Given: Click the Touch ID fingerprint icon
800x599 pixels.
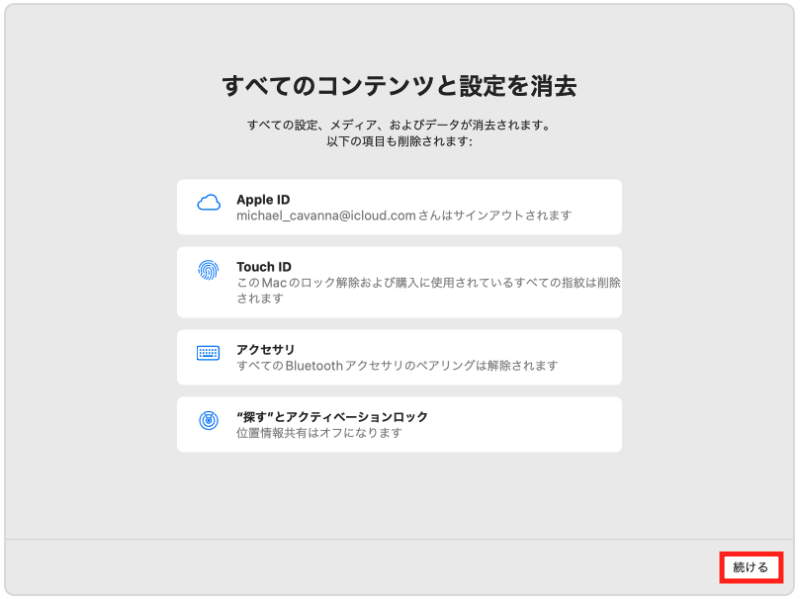Looking at the screenshot, I should tap(209, 270).
